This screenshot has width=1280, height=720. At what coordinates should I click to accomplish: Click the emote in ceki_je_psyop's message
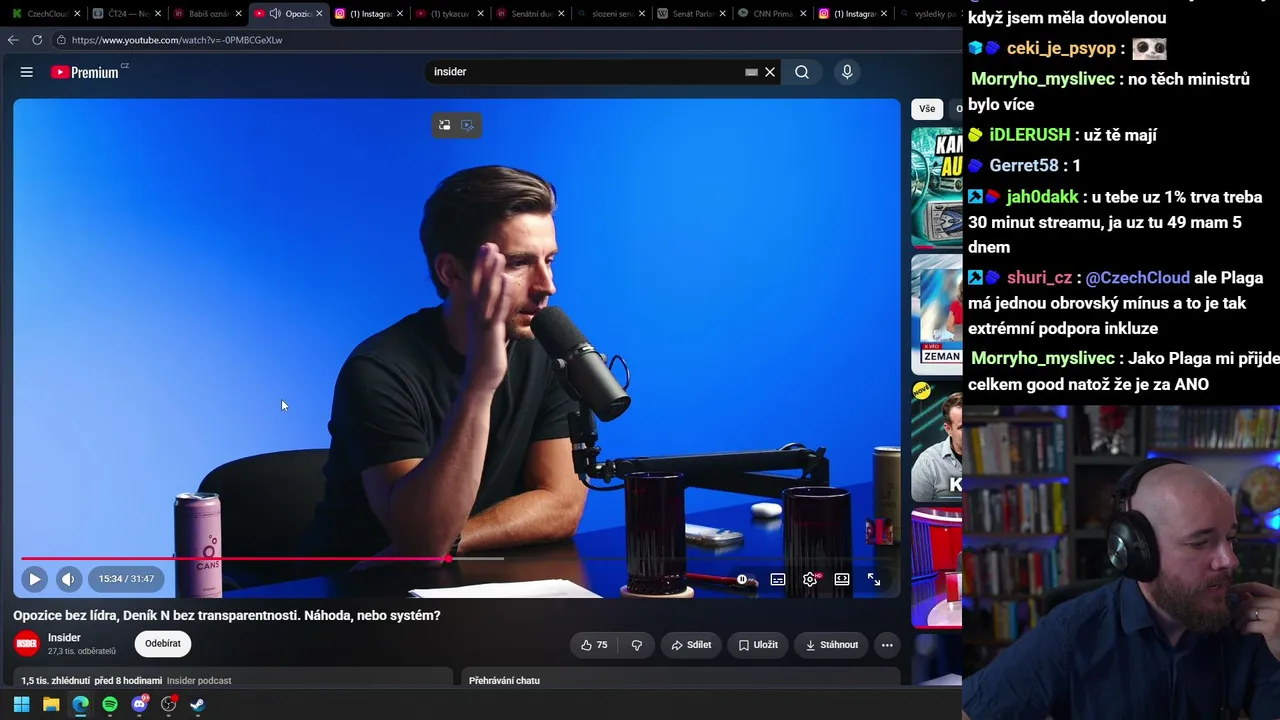(x=1150, y=48)
